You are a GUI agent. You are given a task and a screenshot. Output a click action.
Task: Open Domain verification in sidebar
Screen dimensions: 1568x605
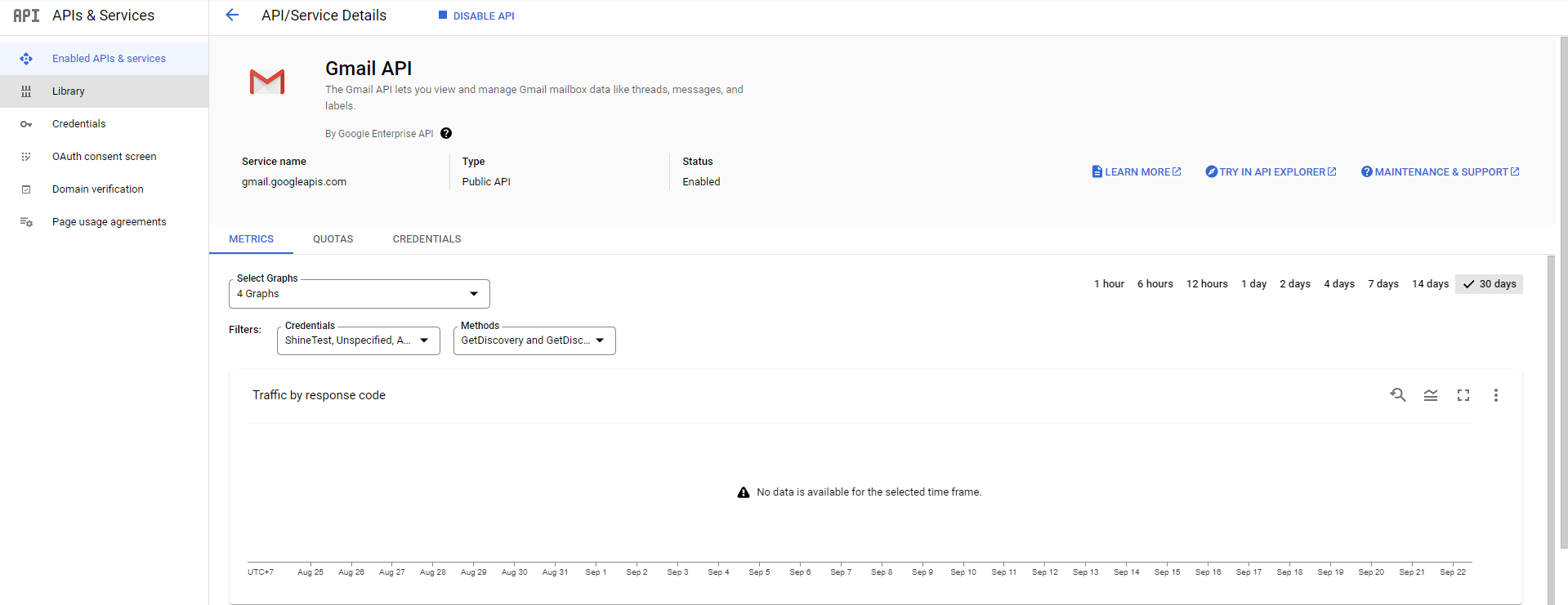click(x=104, y=189)
